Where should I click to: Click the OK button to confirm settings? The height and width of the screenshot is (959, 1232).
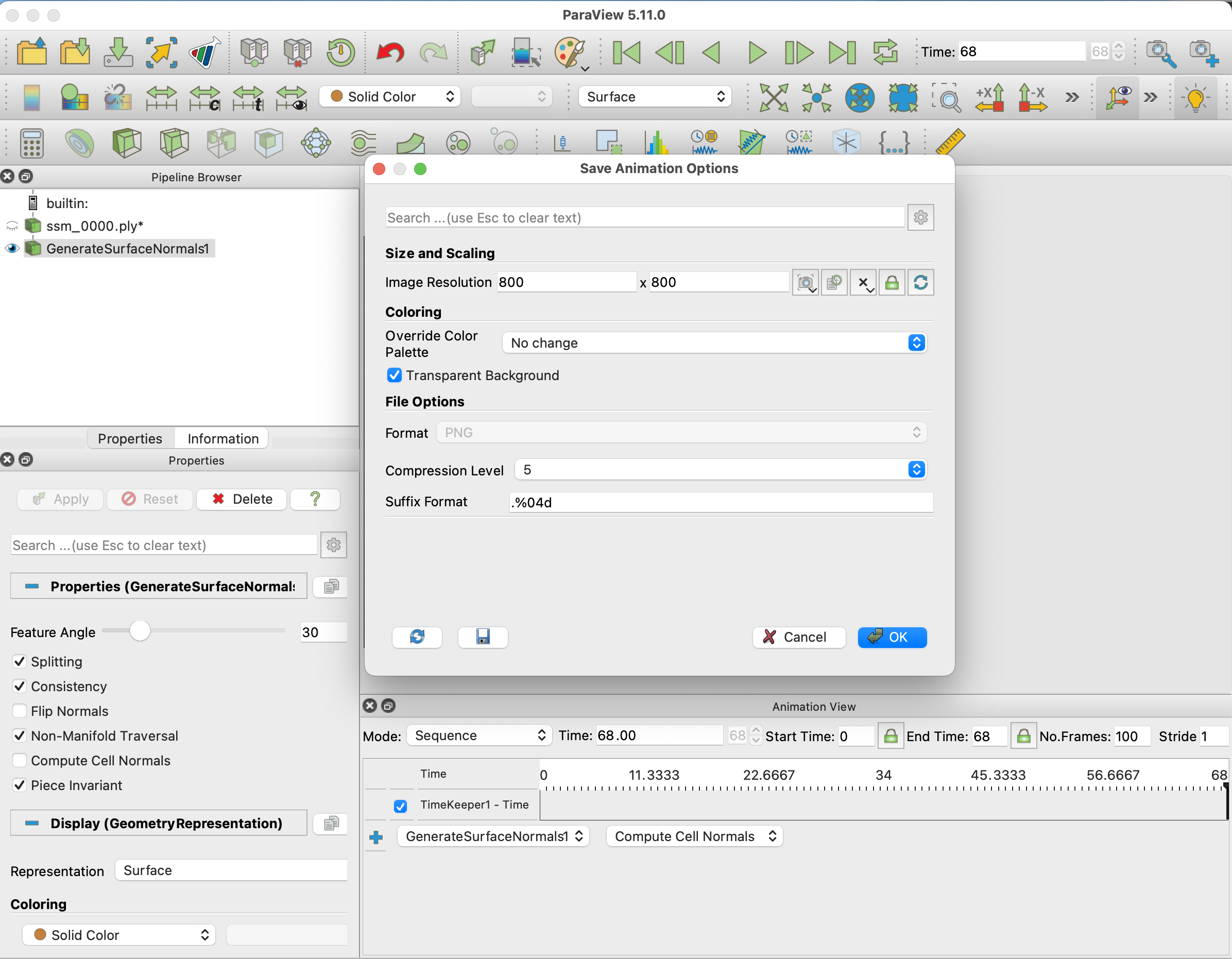point(891,638)
